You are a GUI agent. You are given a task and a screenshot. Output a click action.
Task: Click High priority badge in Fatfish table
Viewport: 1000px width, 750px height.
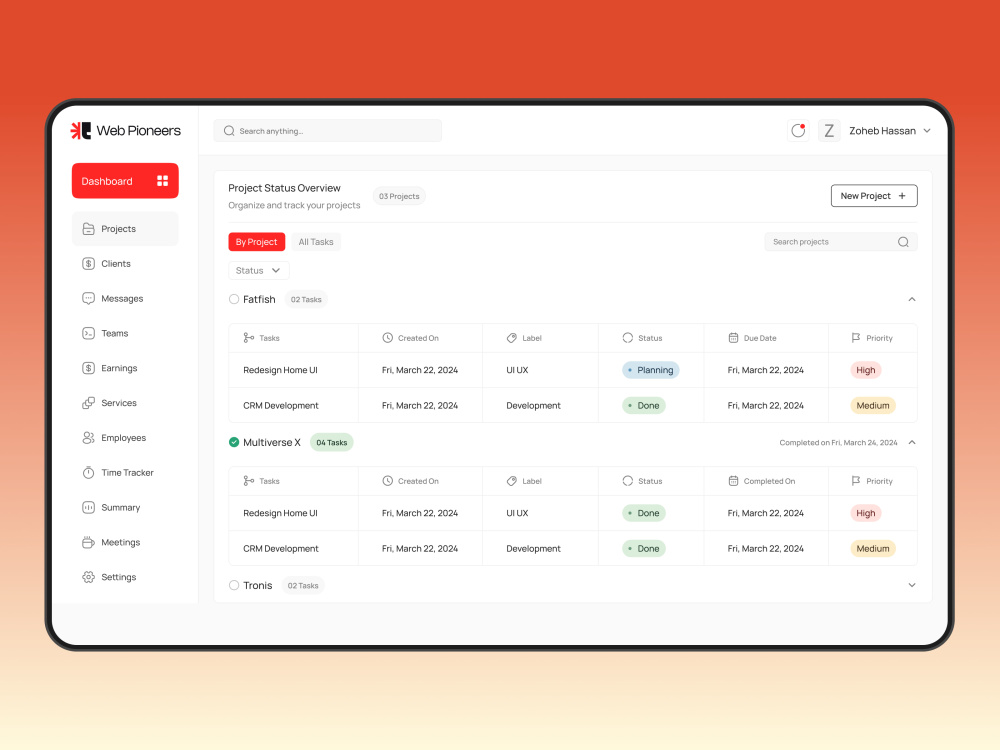pos(865,370)
